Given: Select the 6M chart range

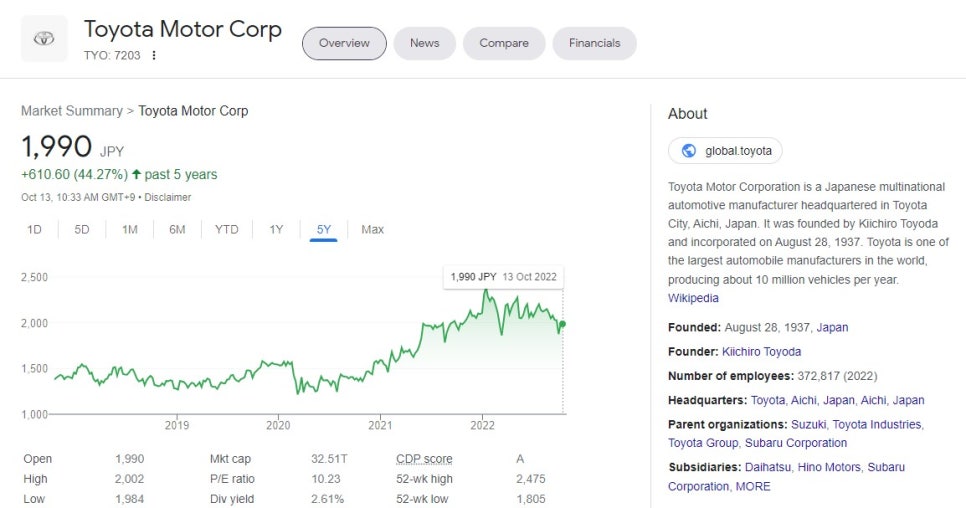Looking at the screenshot, I should pos(177,230).
